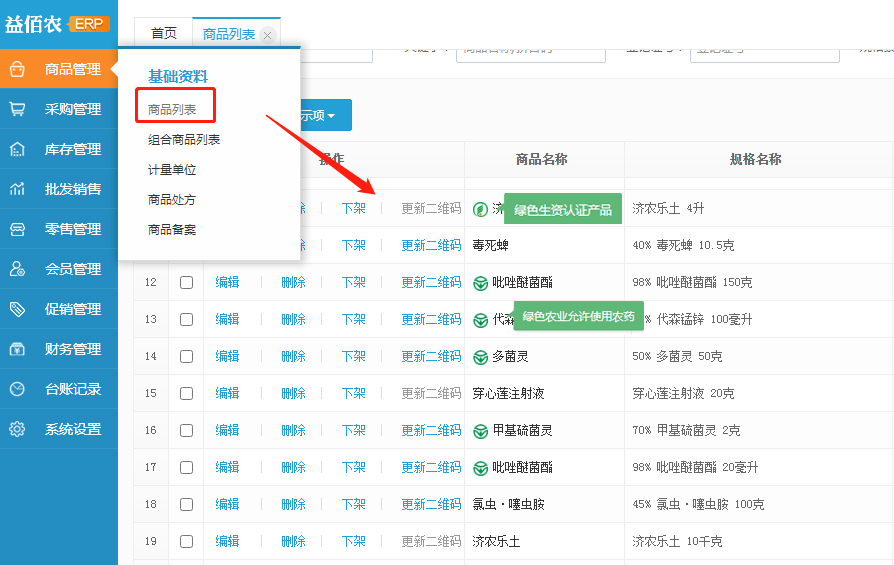Click the cart icon for 采购管理
894x565 pixels.
(x=17, y=109)
